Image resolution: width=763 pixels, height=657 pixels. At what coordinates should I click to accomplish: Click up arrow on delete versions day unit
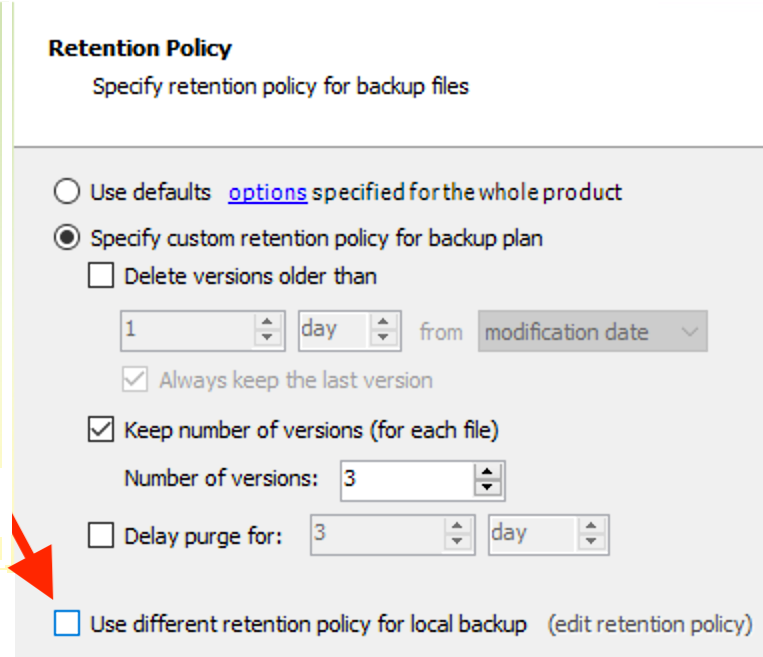click(x=384, y=324)
